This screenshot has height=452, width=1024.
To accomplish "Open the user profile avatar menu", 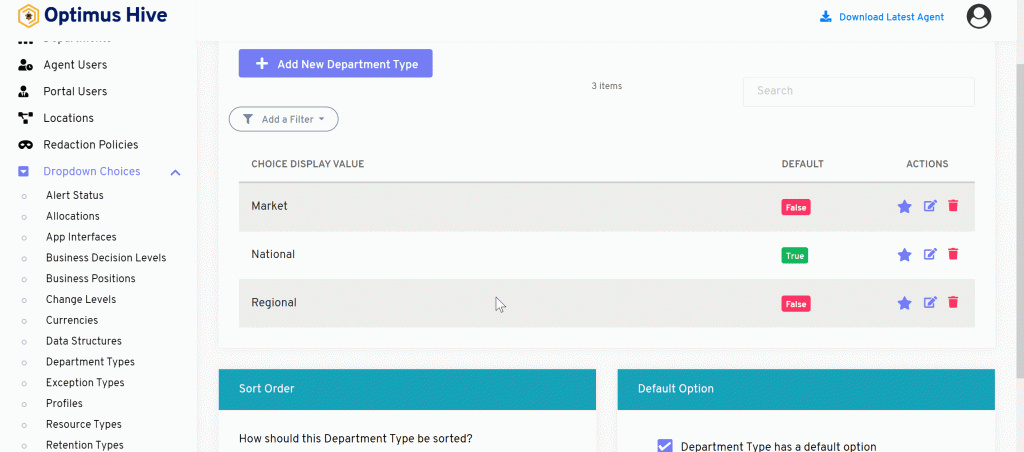I will (979, 16).
